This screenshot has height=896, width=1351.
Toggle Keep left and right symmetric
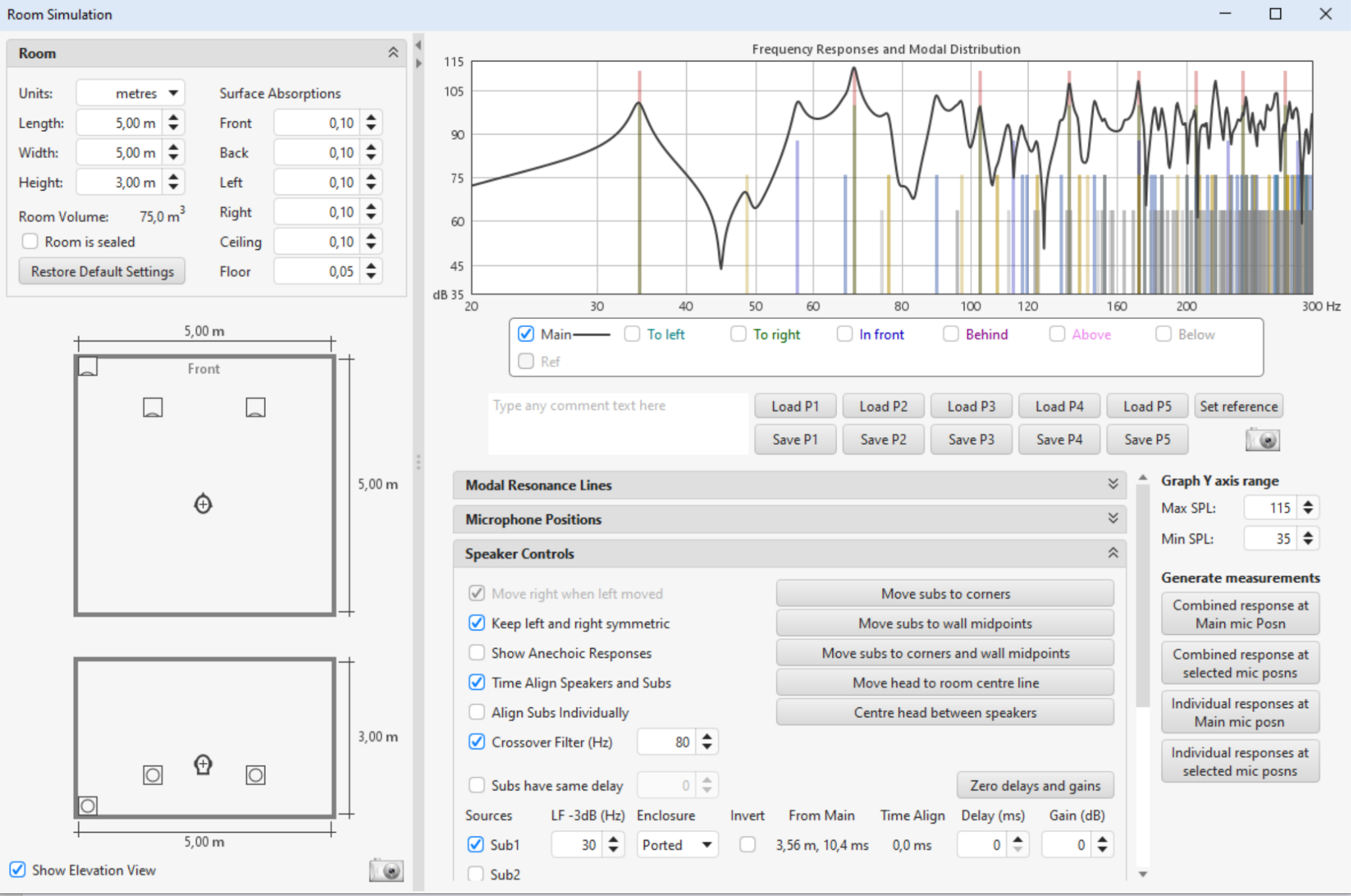tap(476, 623)
